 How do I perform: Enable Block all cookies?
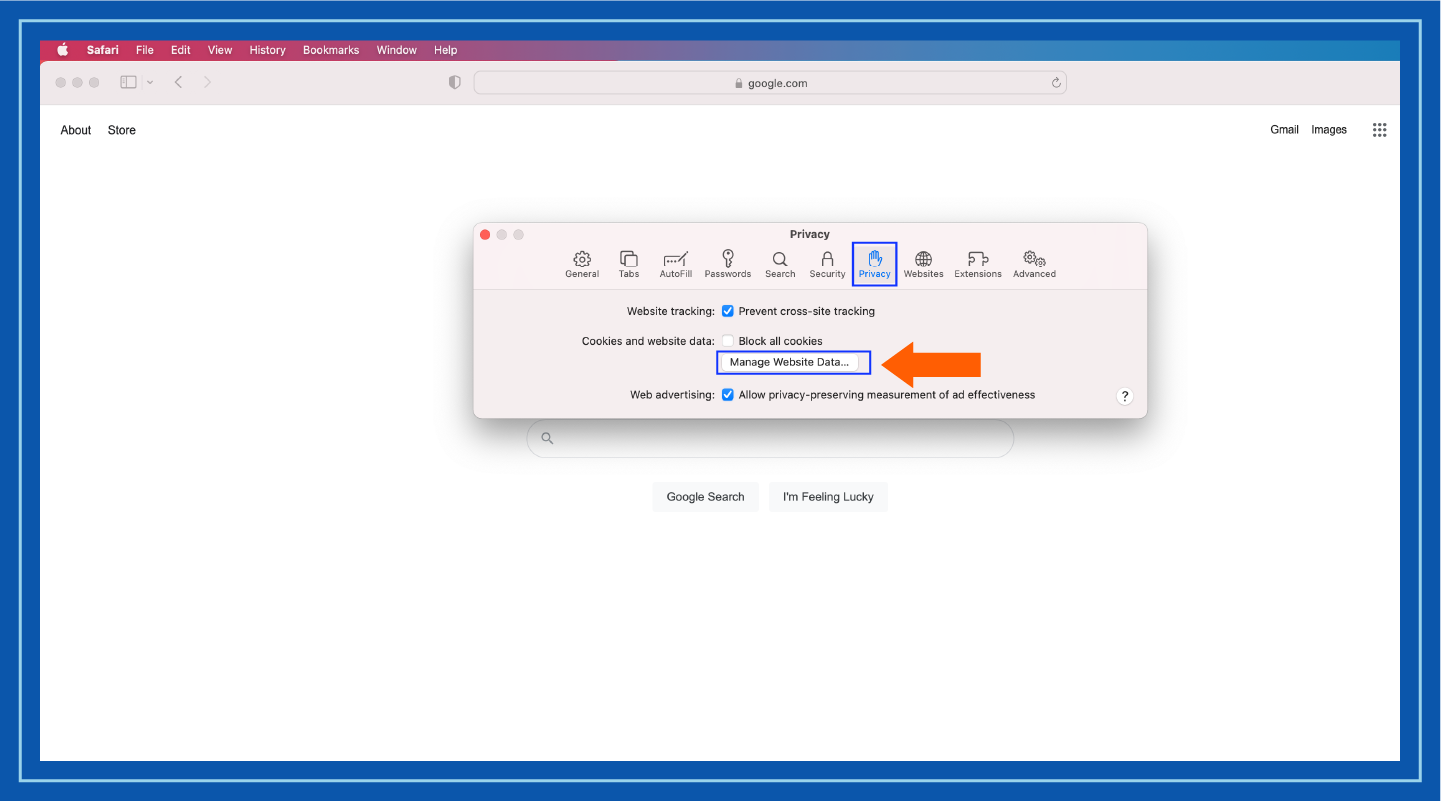[728, 340]
